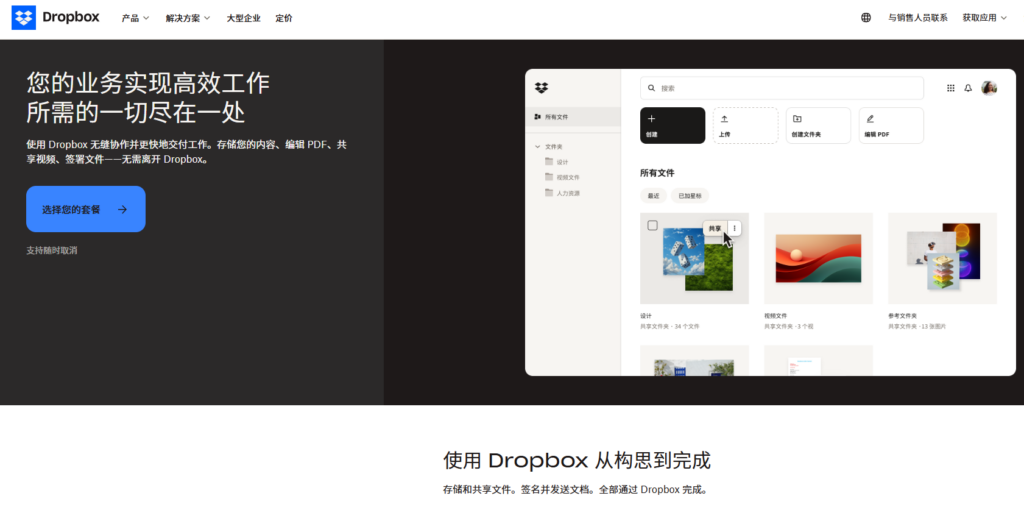The width and height of the screenshot is (1024, 532).
Task: Click the notification bell icon
Action: (968, 88)
